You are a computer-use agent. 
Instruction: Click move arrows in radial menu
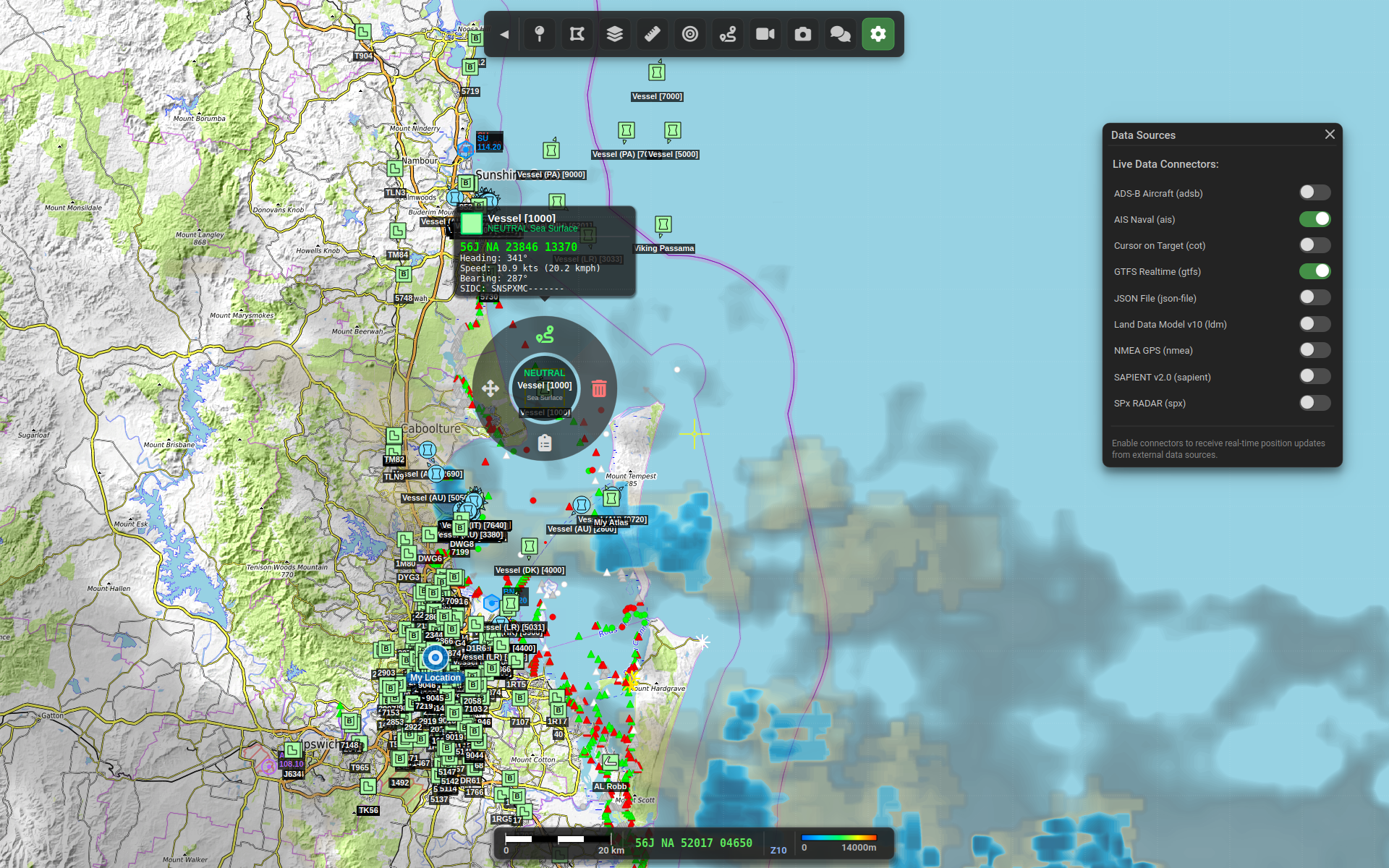(490, 388)
